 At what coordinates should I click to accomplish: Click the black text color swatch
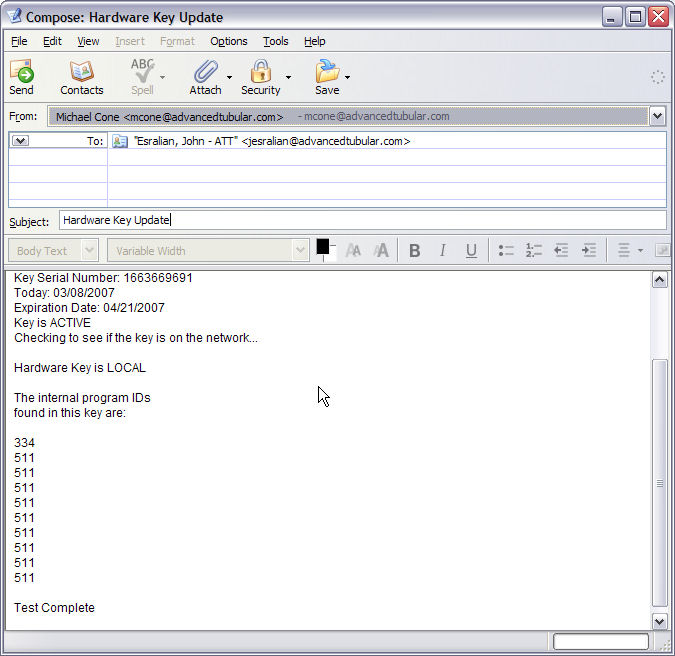coord(323,246)
